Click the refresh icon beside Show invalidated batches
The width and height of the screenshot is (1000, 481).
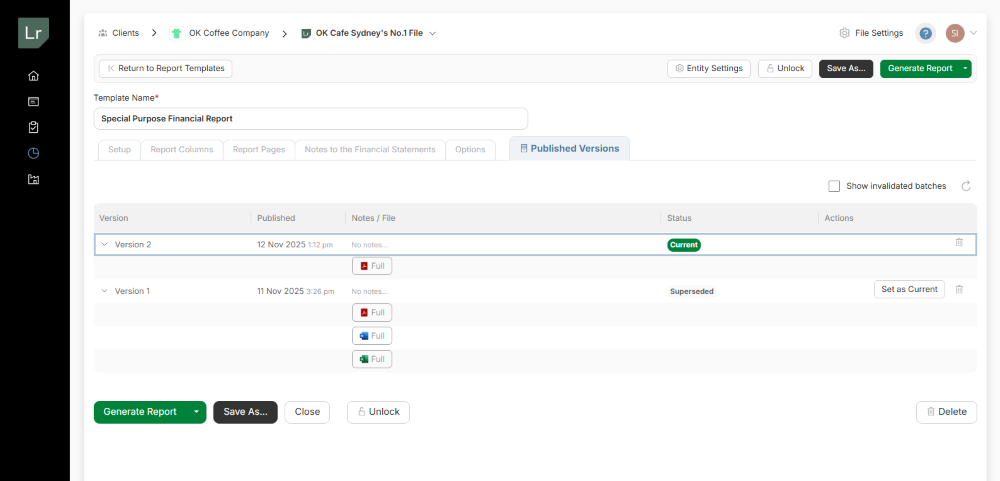pyautogui.click(x=966, y=186)
